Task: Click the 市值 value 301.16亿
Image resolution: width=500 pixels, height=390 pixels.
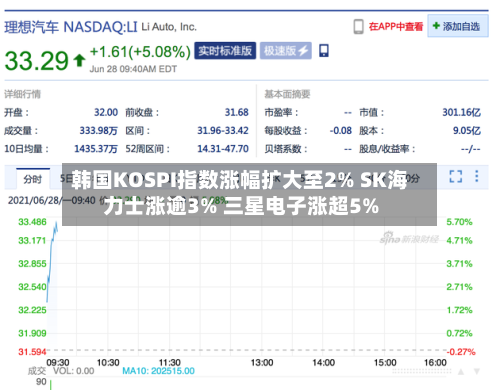Action: click(x=461, y=112)
